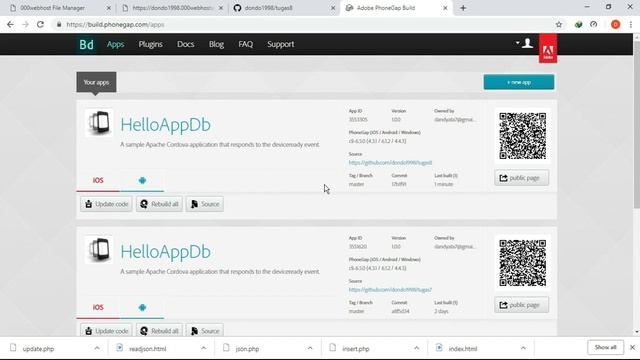The image size is (640, 360).
Task: Click Source button for first app
Action: 205,204
